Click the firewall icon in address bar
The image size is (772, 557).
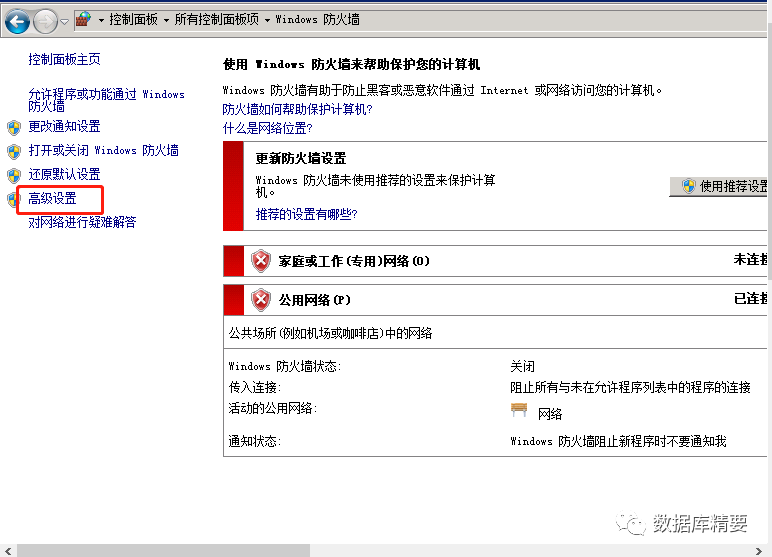coord(83,20)
